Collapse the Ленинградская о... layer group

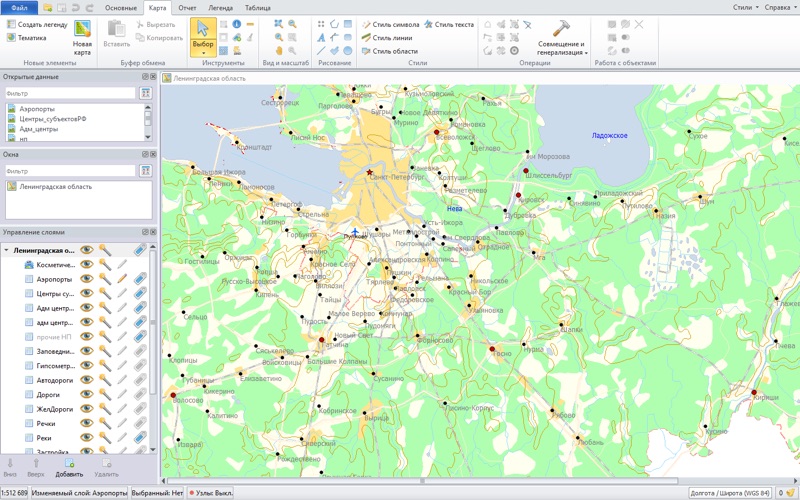(x=7, y=251)
